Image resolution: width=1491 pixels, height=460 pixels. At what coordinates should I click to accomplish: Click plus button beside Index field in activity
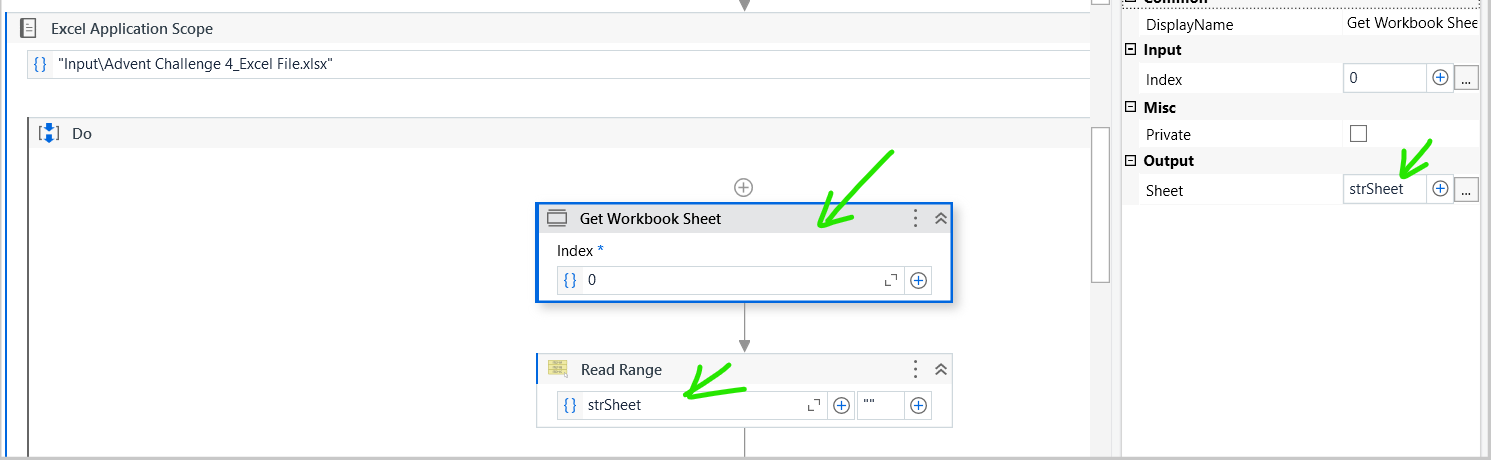[918, 281]
